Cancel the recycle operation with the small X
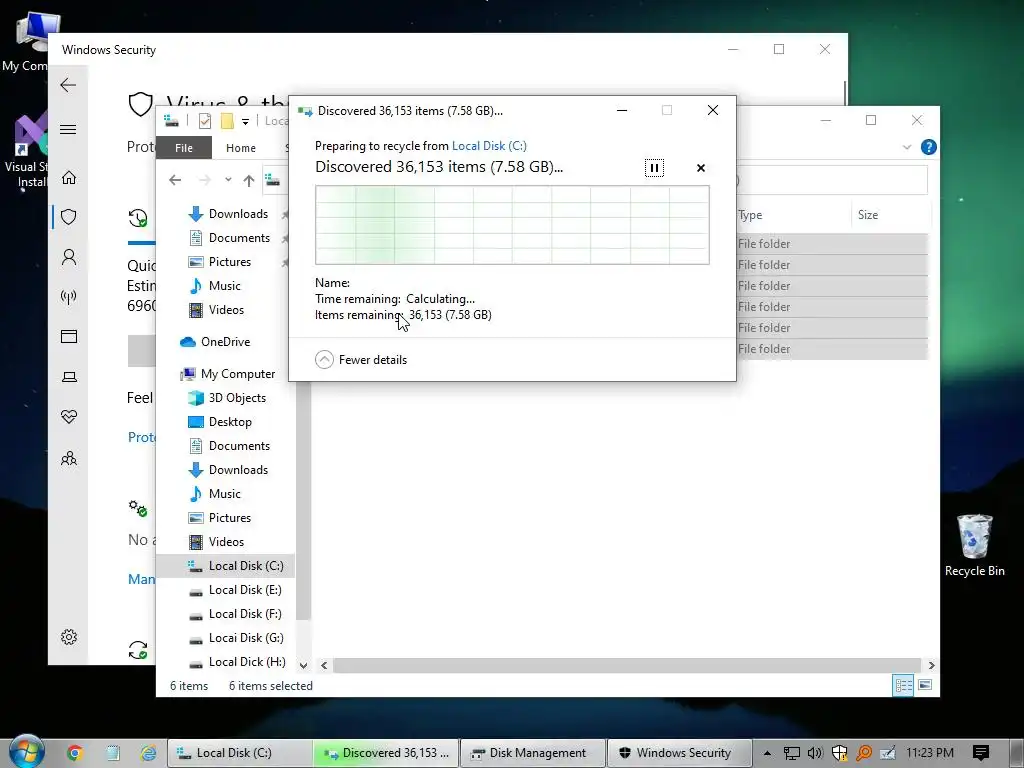Screen dimensions: 1024x768 click(701, 168)
